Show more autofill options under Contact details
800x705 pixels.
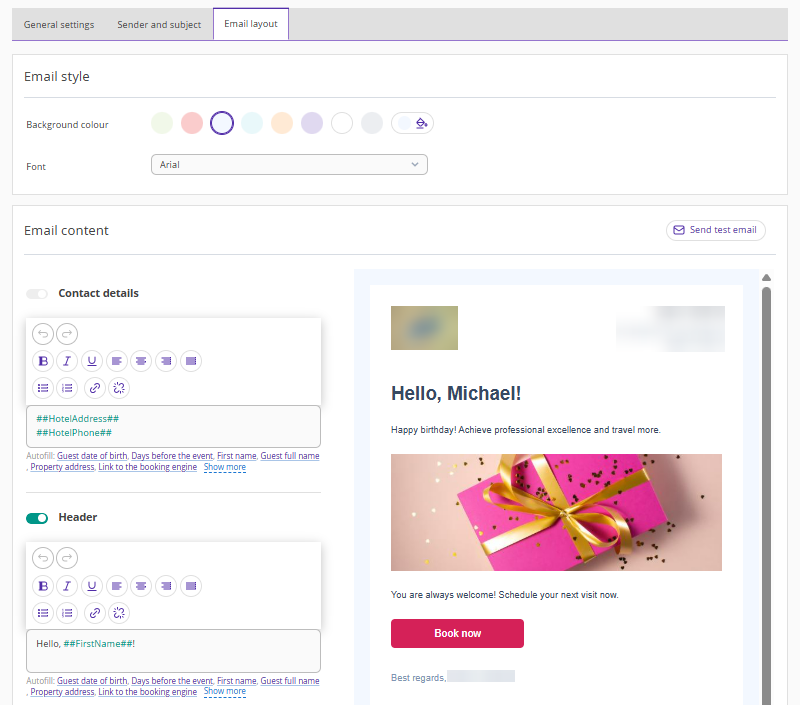[x=225, y=467]
